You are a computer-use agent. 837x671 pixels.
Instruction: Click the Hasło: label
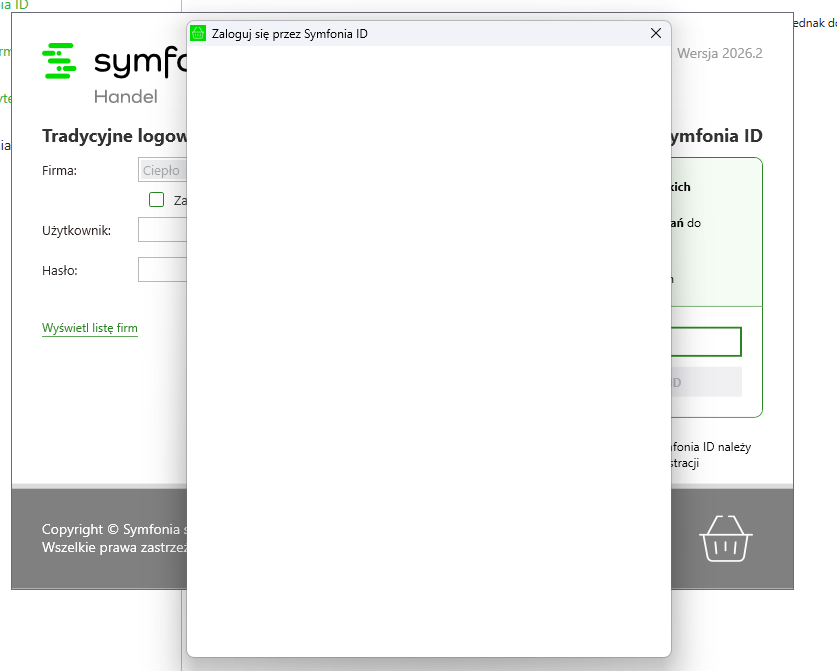click(x=59, y=270)
